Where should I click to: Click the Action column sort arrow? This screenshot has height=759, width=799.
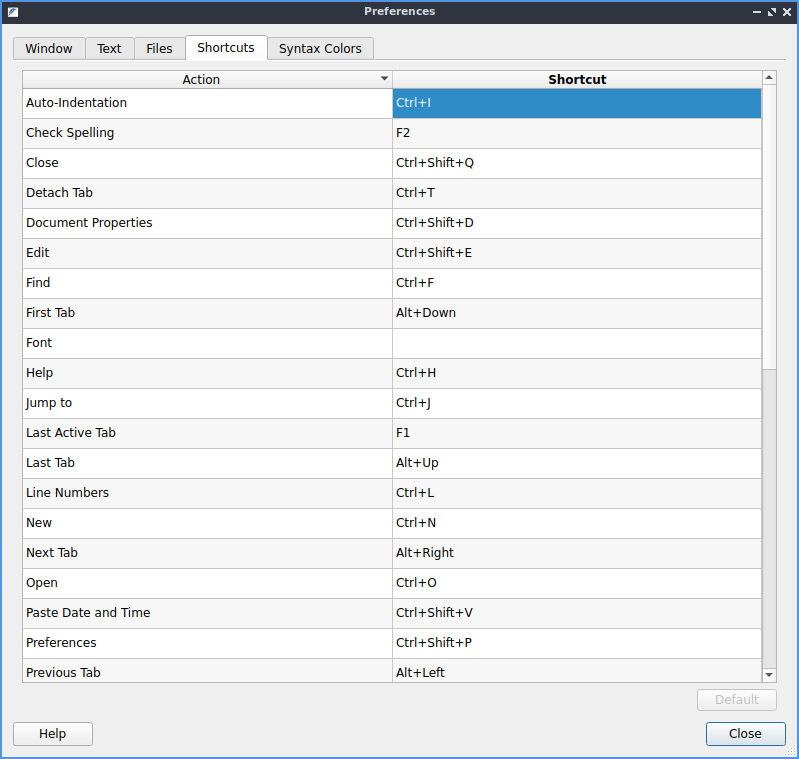[384, 79]
